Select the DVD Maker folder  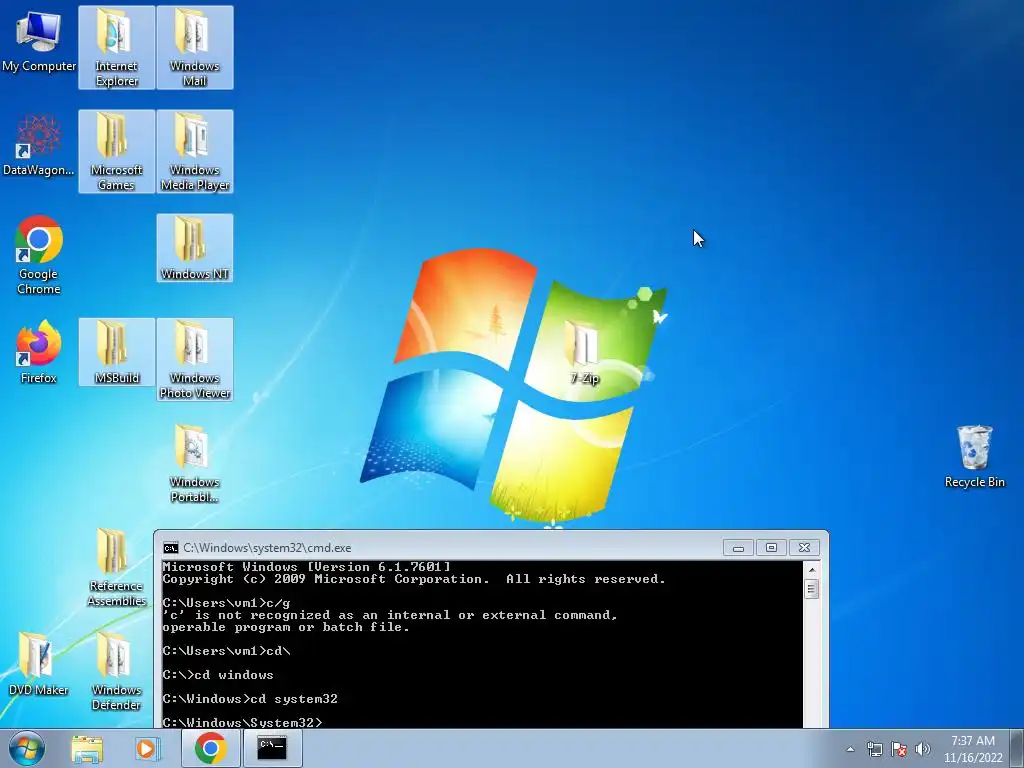click(x=39, y=664)
